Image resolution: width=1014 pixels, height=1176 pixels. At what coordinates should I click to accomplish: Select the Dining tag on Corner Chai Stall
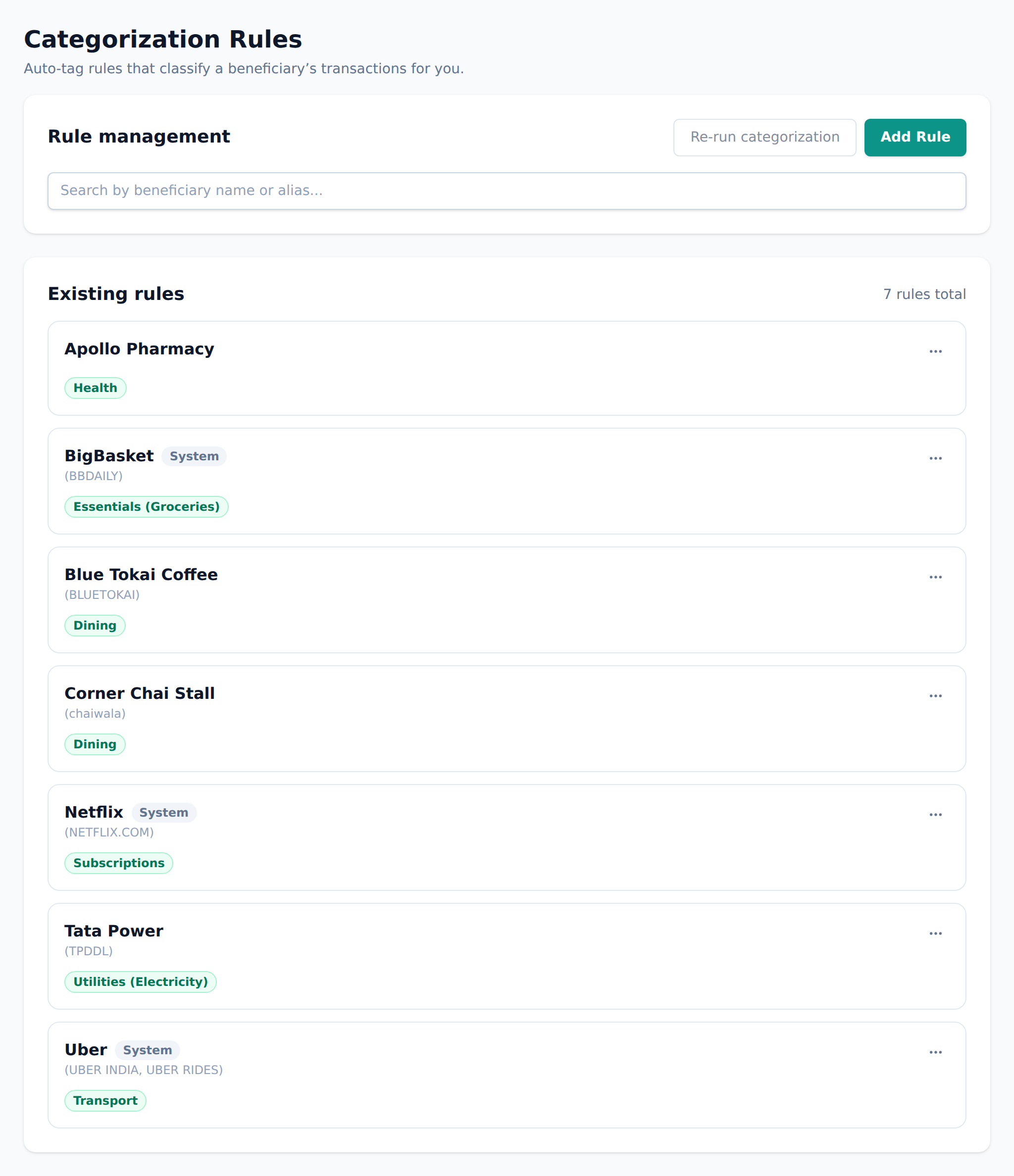(95, 744)
